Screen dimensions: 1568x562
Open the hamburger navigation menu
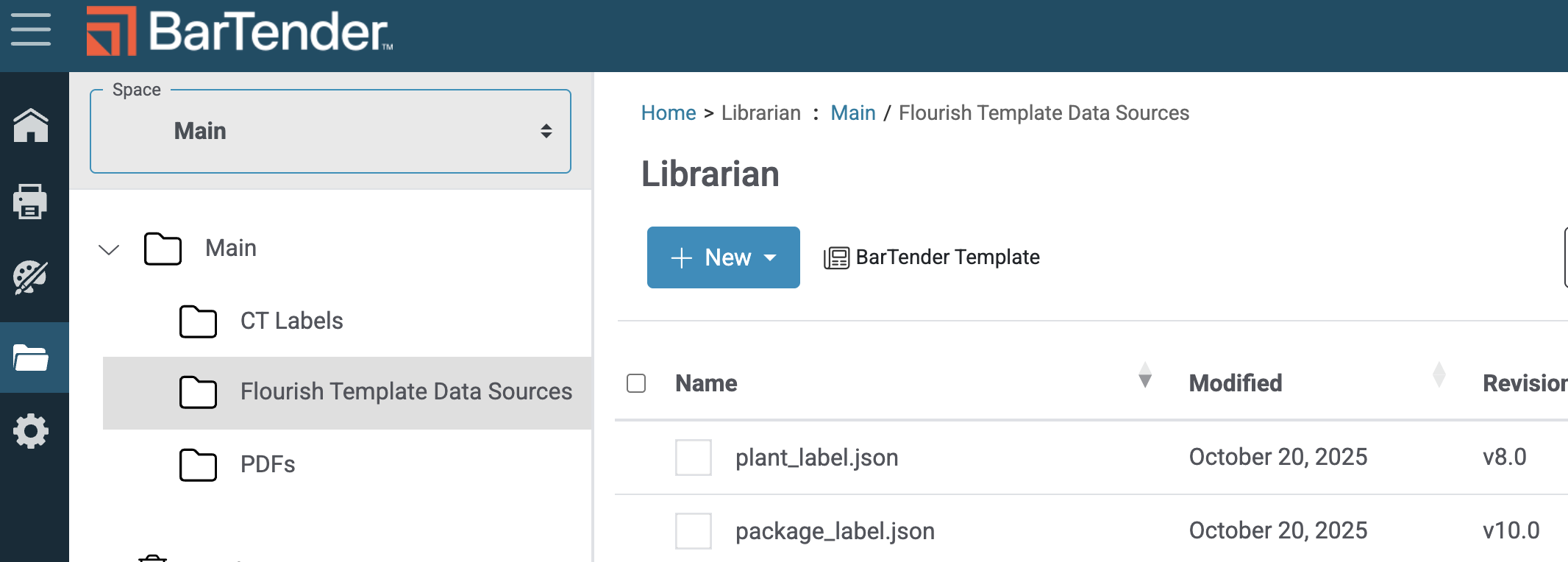pos(31,30)
